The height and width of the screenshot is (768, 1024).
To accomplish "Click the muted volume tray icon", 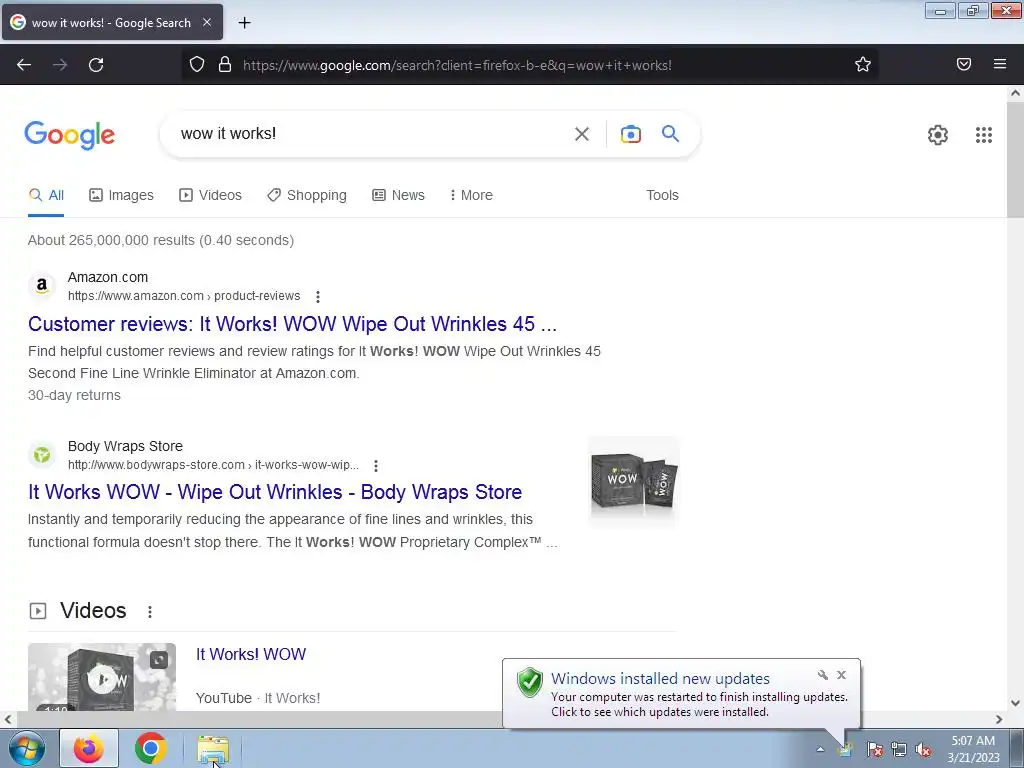I will pos(923,749).
